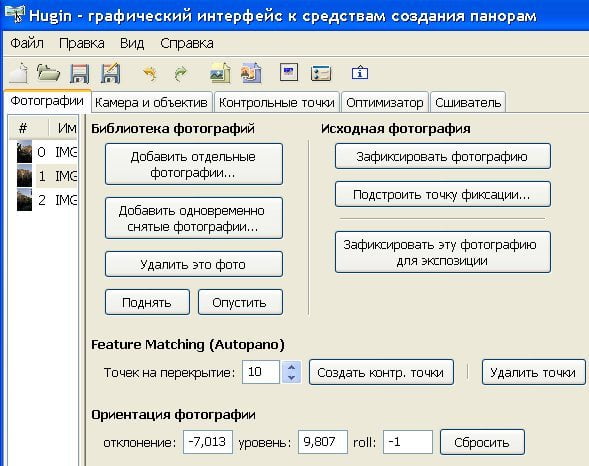Image resolution: width=589 pixels, height=466 pixels.
Task: Switch to the Камера и объектив tab
Action: tap(151, 102)
